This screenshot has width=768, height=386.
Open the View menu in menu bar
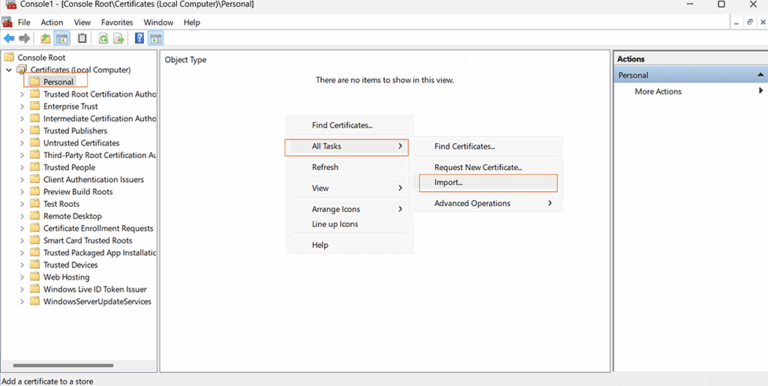click(x=82, y=22)
